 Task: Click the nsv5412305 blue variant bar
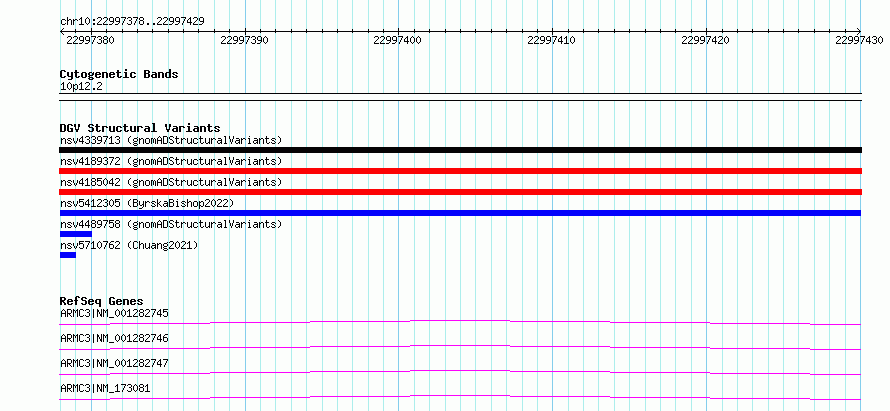(x=460, y=213)
